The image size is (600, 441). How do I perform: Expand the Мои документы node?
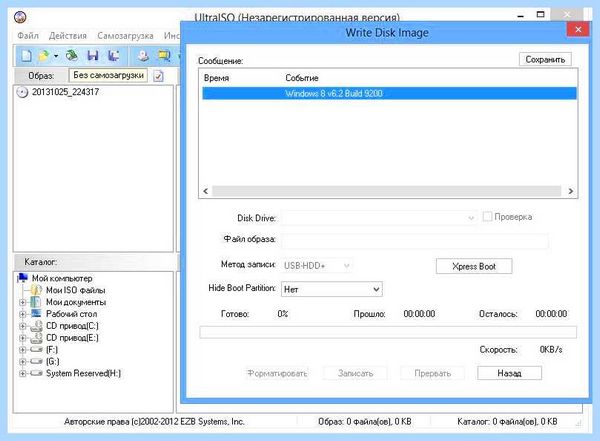[23, 302]
